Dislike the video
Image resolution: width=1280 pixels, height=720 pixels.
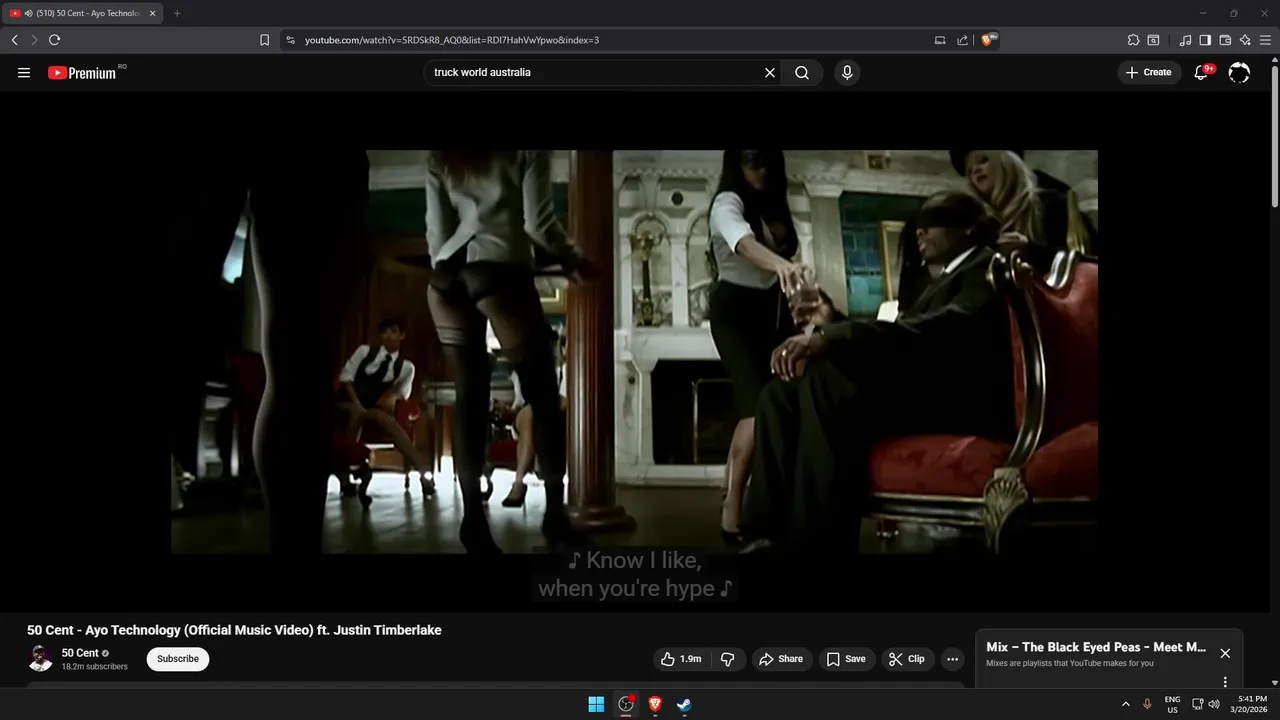(728, 659)
